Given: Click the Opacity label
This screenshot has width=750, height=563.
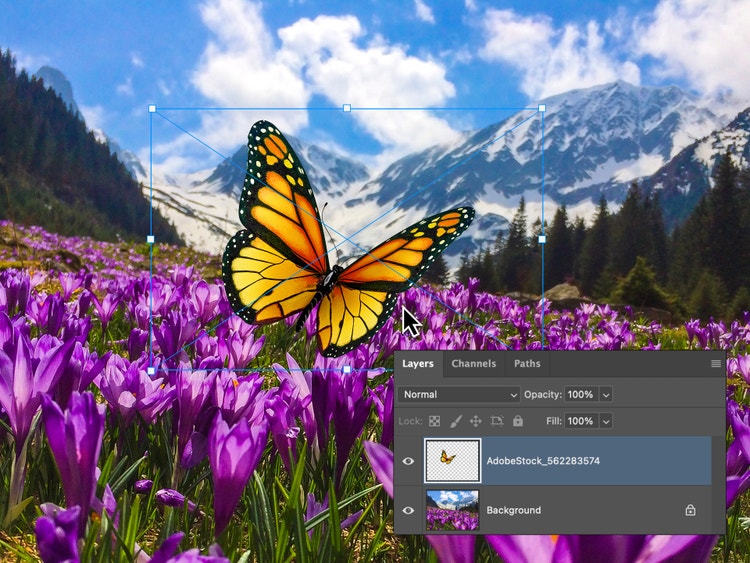Looking at the screenshot, I should click(543, 395).
